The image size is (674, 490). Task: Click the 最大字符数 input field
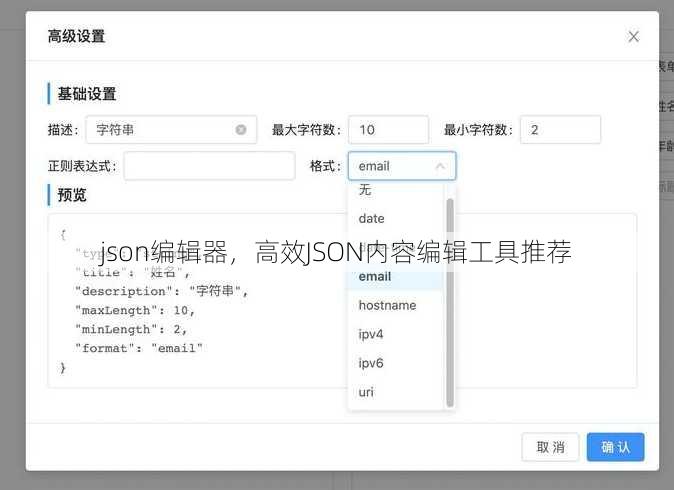click(388, 129)
